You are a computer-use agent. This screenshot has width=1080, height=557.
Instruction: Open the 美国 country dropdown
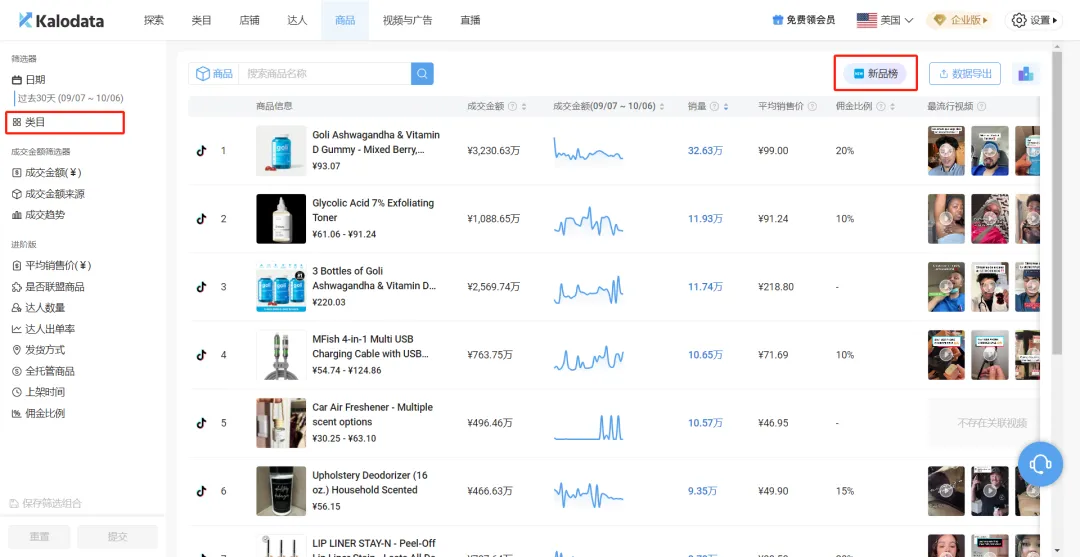pos(885,20)
